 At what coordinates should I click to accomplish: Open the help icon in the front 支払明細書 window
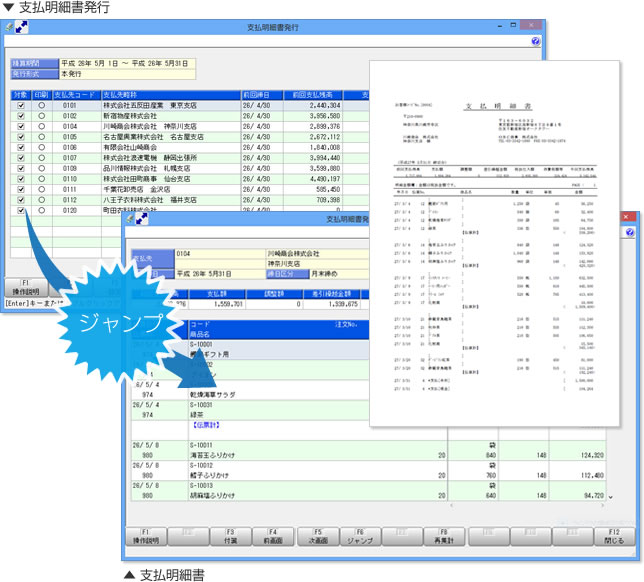click(630, 232)
